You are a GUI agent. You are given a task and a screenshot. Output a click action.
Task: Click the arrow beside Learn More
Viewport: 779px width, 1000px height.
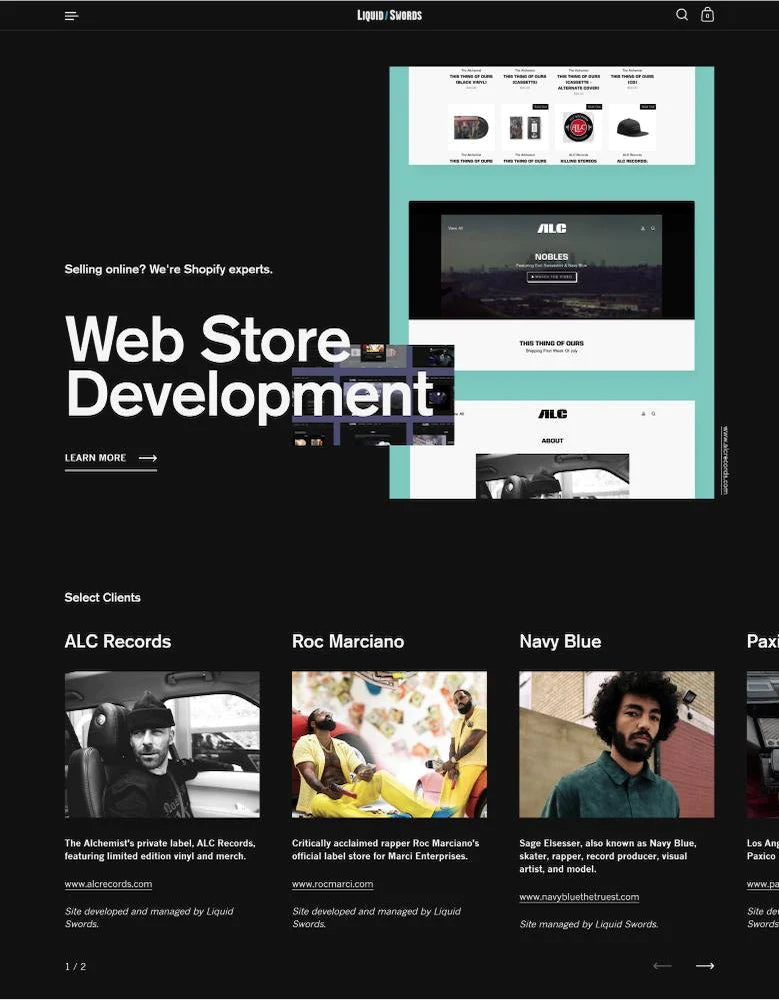tap(148, 458)
